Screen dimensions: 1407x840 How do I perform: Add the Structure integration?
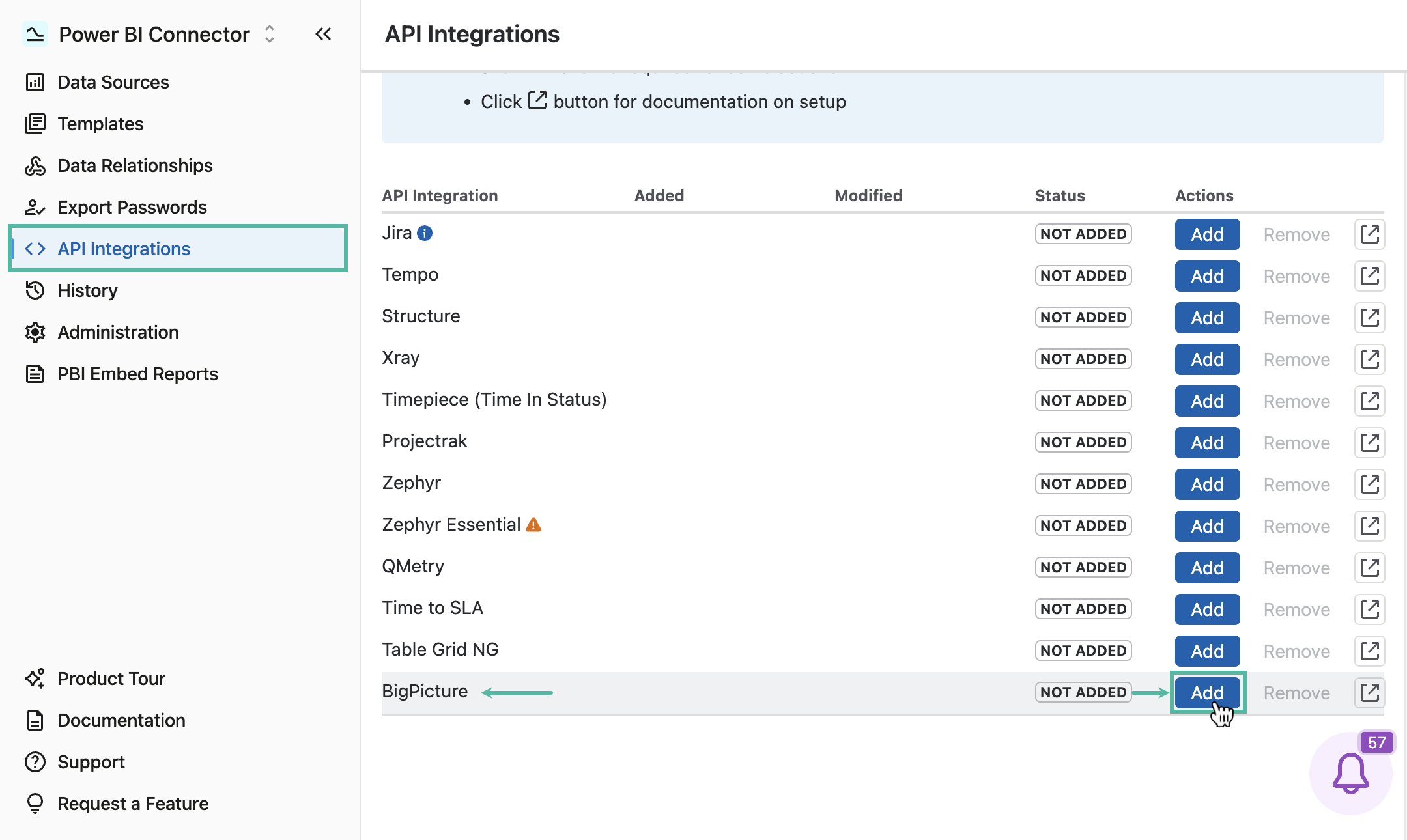click(x=1207, y=318)
